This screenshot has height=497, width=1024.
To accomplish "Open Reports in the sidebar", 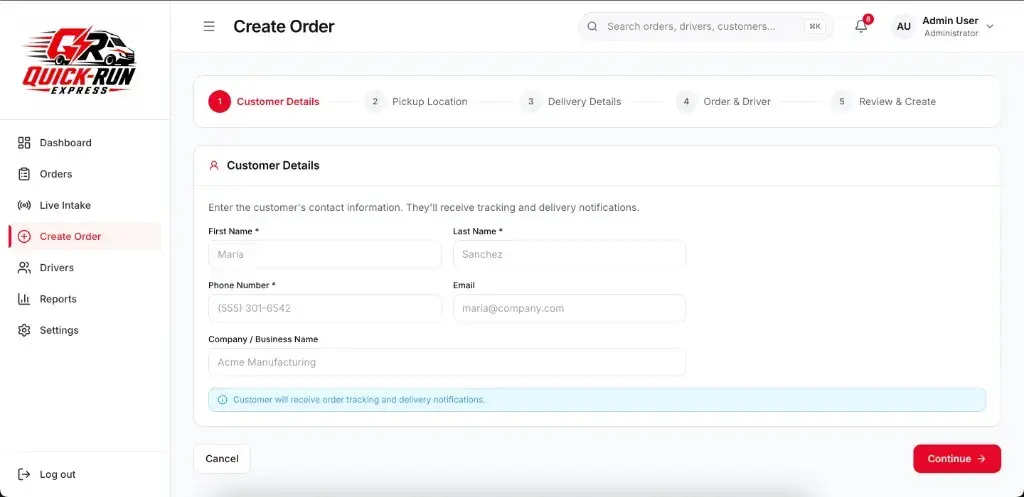I will click(x=85, y=299).
